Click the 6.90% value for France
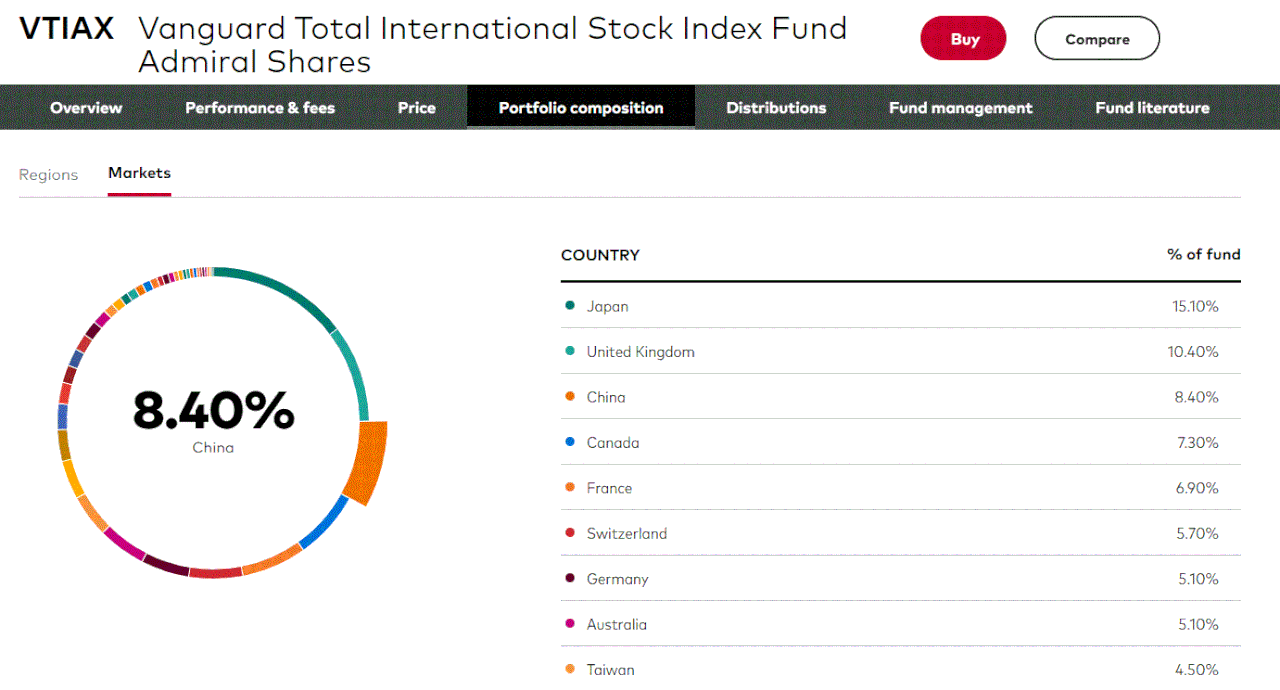Screen dimensions: 1280x690 pos(1197,488)
